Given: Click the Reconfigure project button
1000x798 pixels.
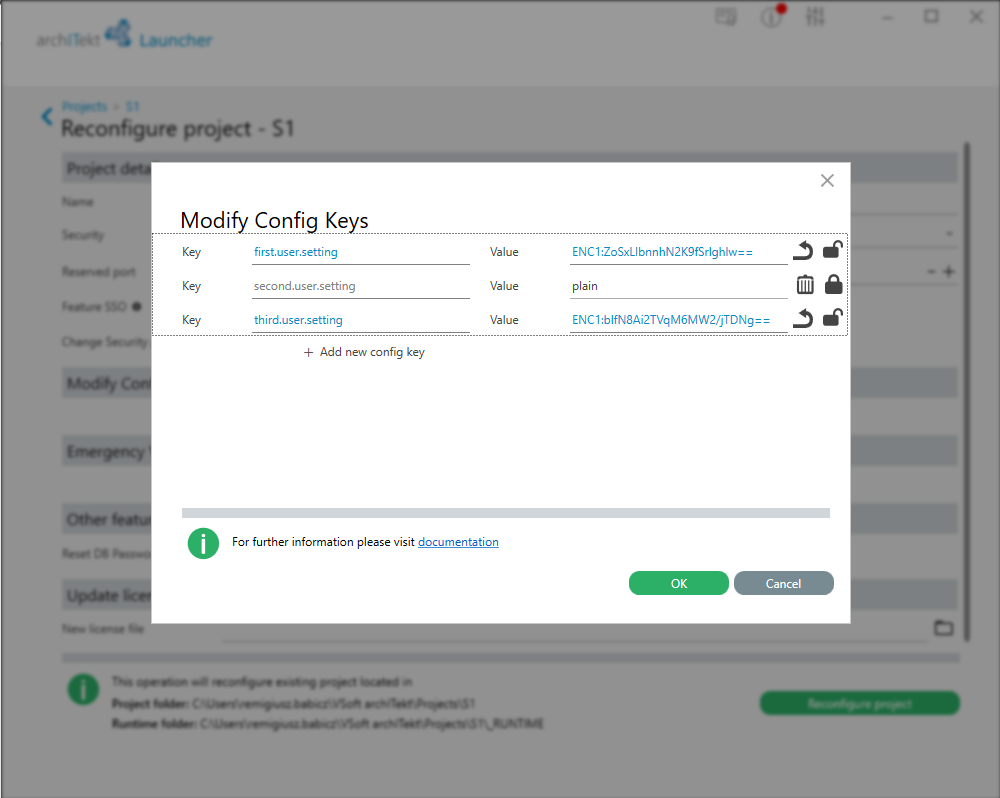Looking at the screenshot, I should [x=860, y=703].
